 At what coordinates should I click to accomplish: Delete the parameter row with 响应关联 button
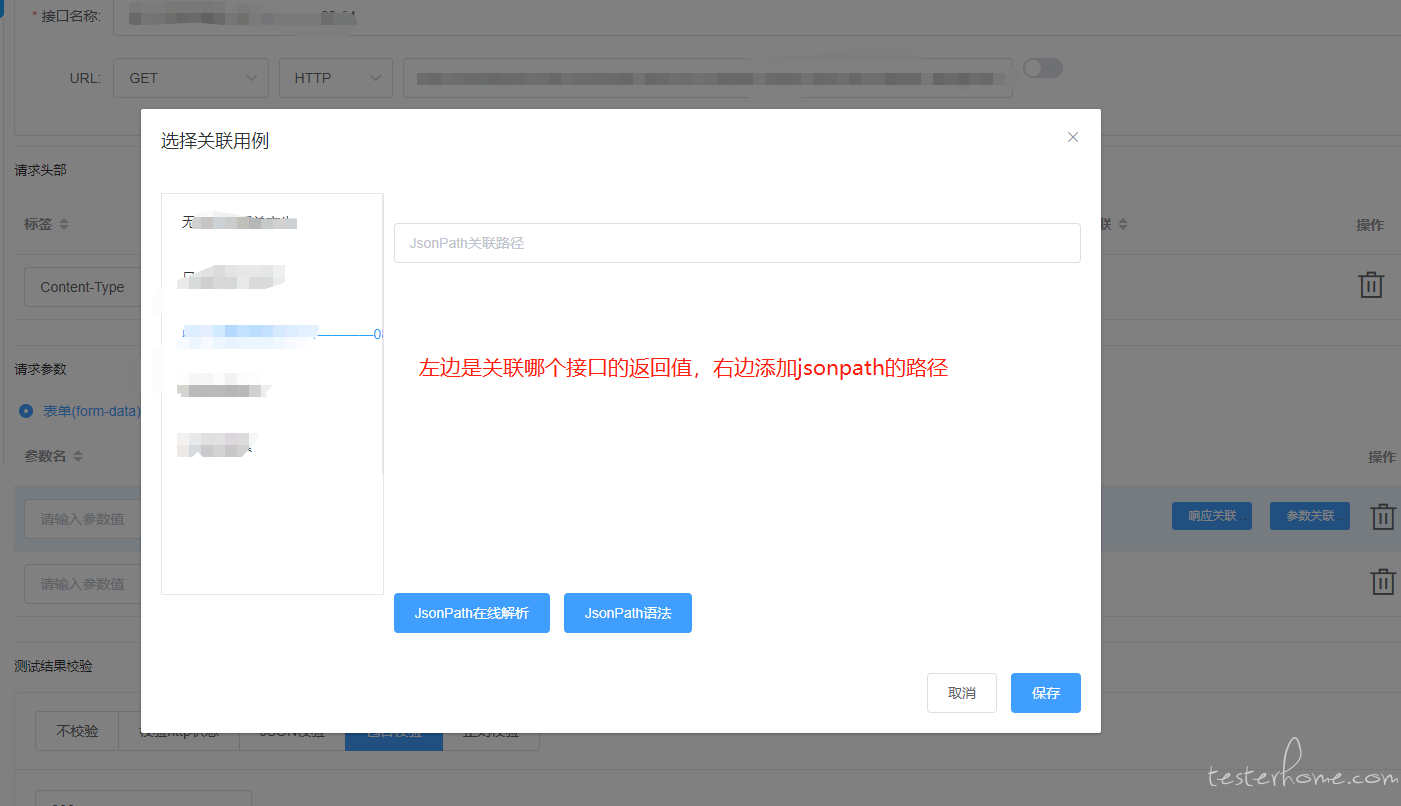(x=1383, y=517)
